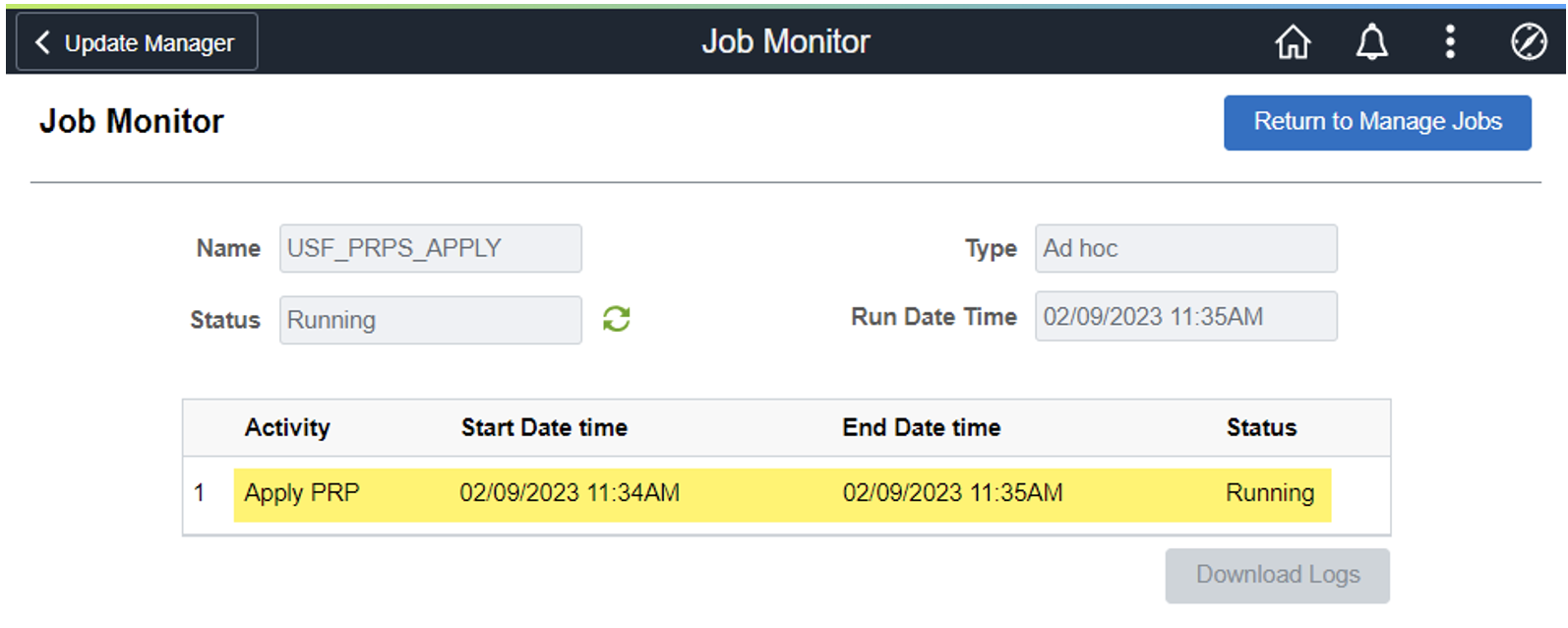Click the Status field showing Running
The image size is (1568, 628).
pos(430,320)
